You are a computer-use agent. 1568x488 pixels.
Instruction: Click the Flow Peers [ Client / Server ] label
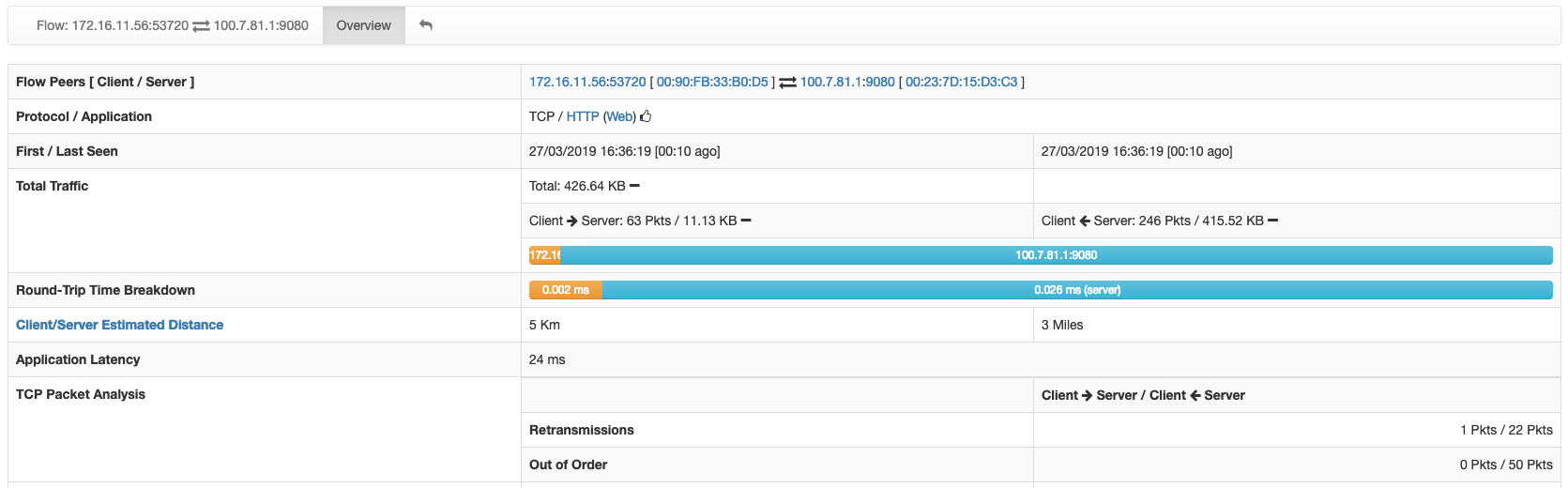105,82
